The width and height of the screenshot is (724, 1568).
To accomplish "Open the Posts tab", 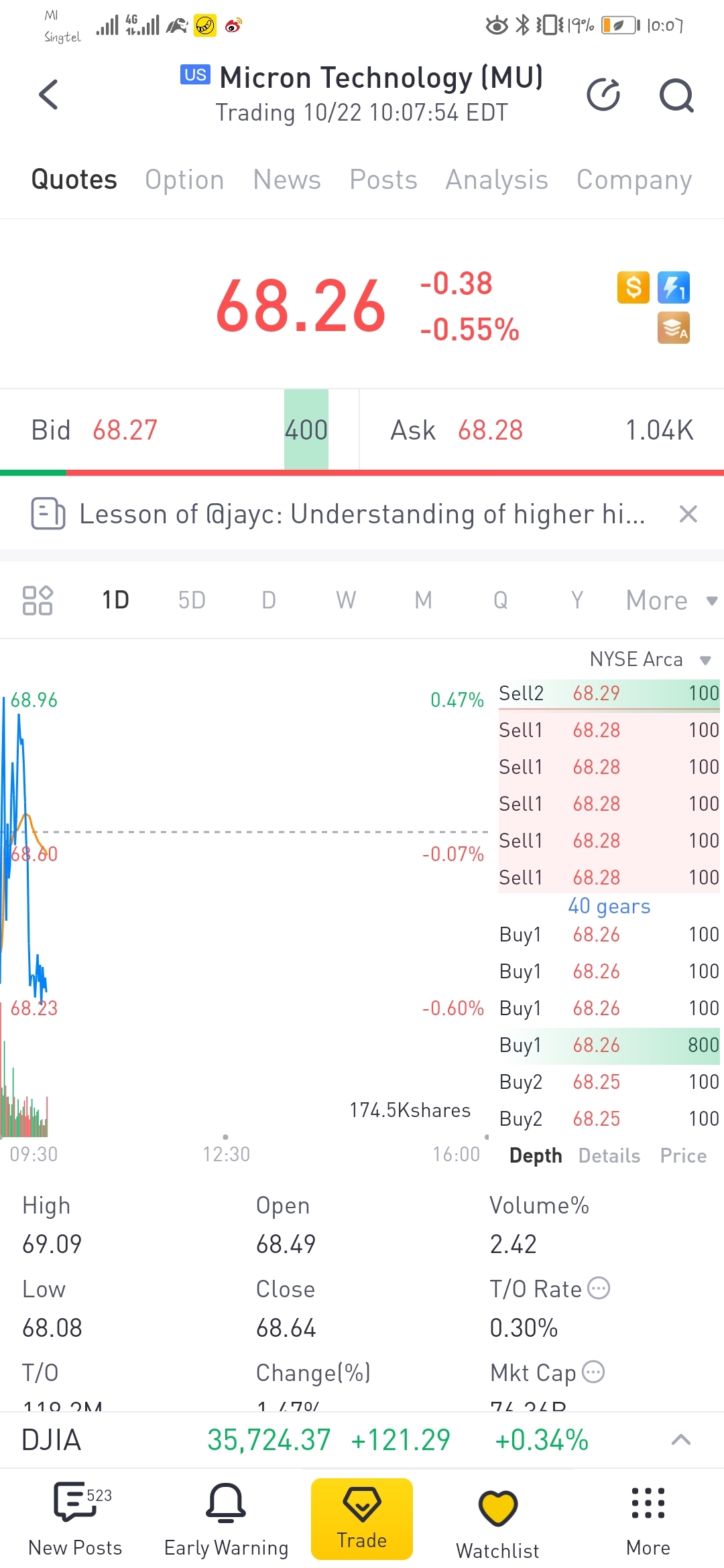I will pyautogui.click(x=383, y=180).
